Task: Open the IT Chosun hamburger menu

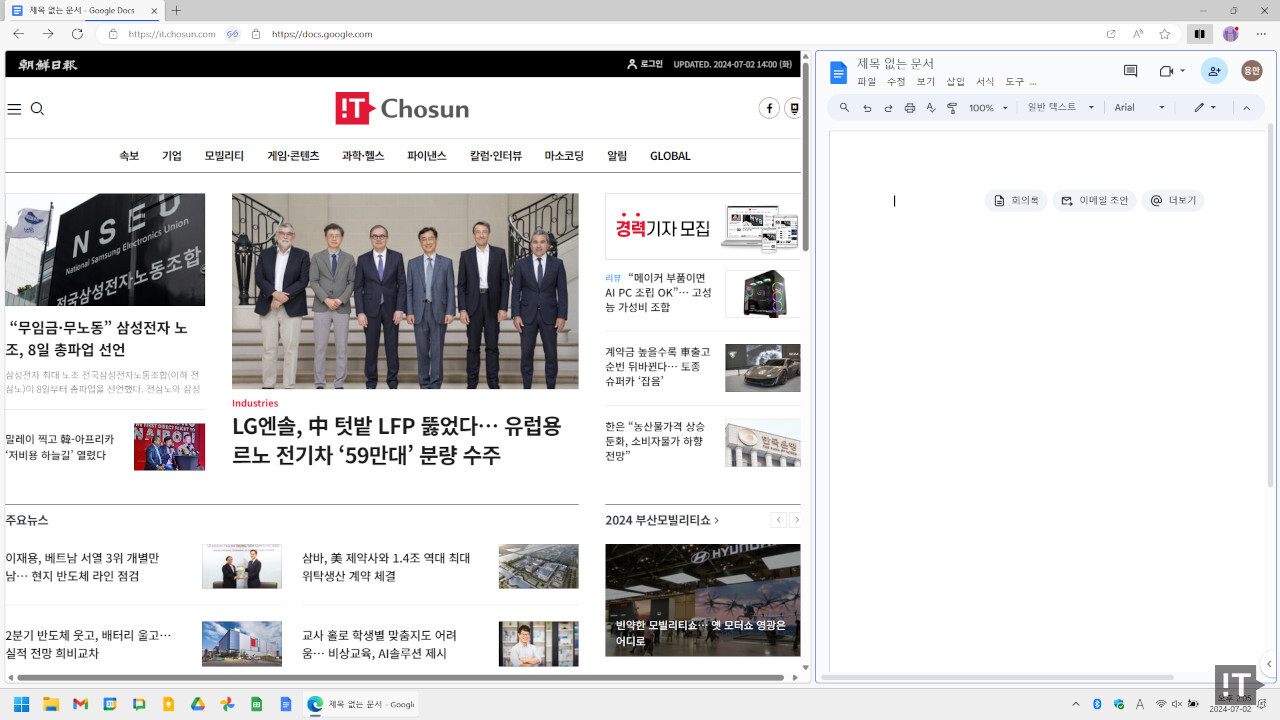Action: 14,109
